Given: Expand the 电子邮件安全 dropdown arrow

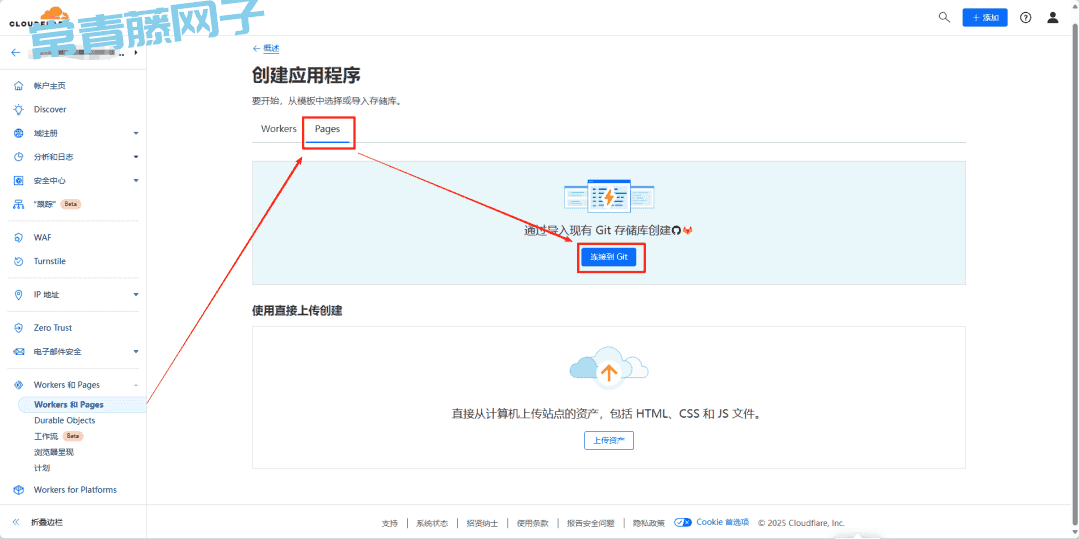Looking at the screenshot, I should pyautogui.click(x=136, y=352).
